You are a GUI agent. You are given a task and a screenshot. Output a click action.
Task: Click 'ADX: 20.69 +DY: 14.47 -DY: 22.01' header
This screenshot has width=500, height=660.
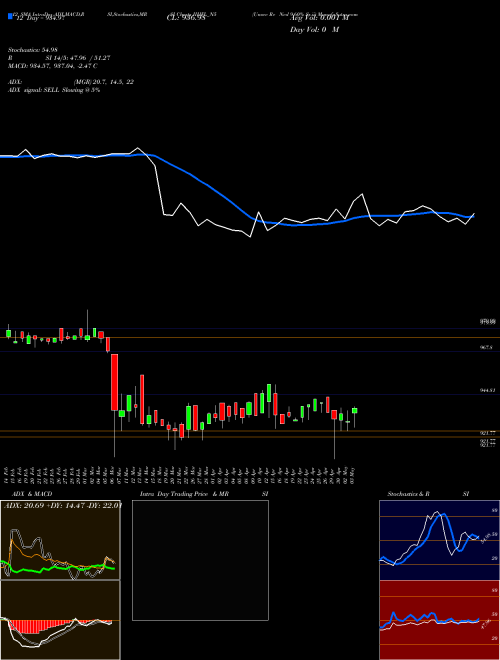(62, 505)
